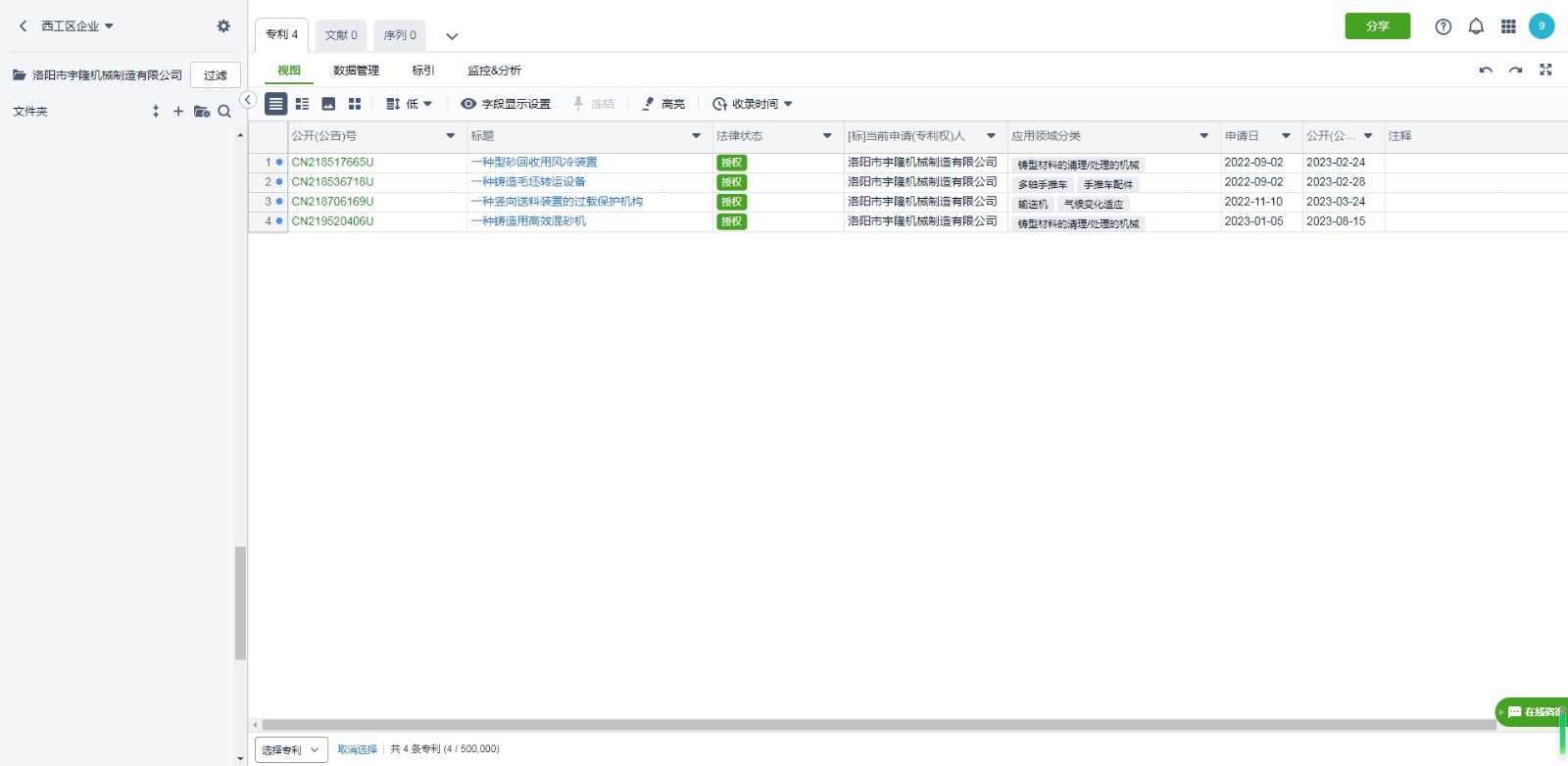Open the 当前申请(专利权)人 column dropdown
This screenshot has width=1568, height=766.
991,136
